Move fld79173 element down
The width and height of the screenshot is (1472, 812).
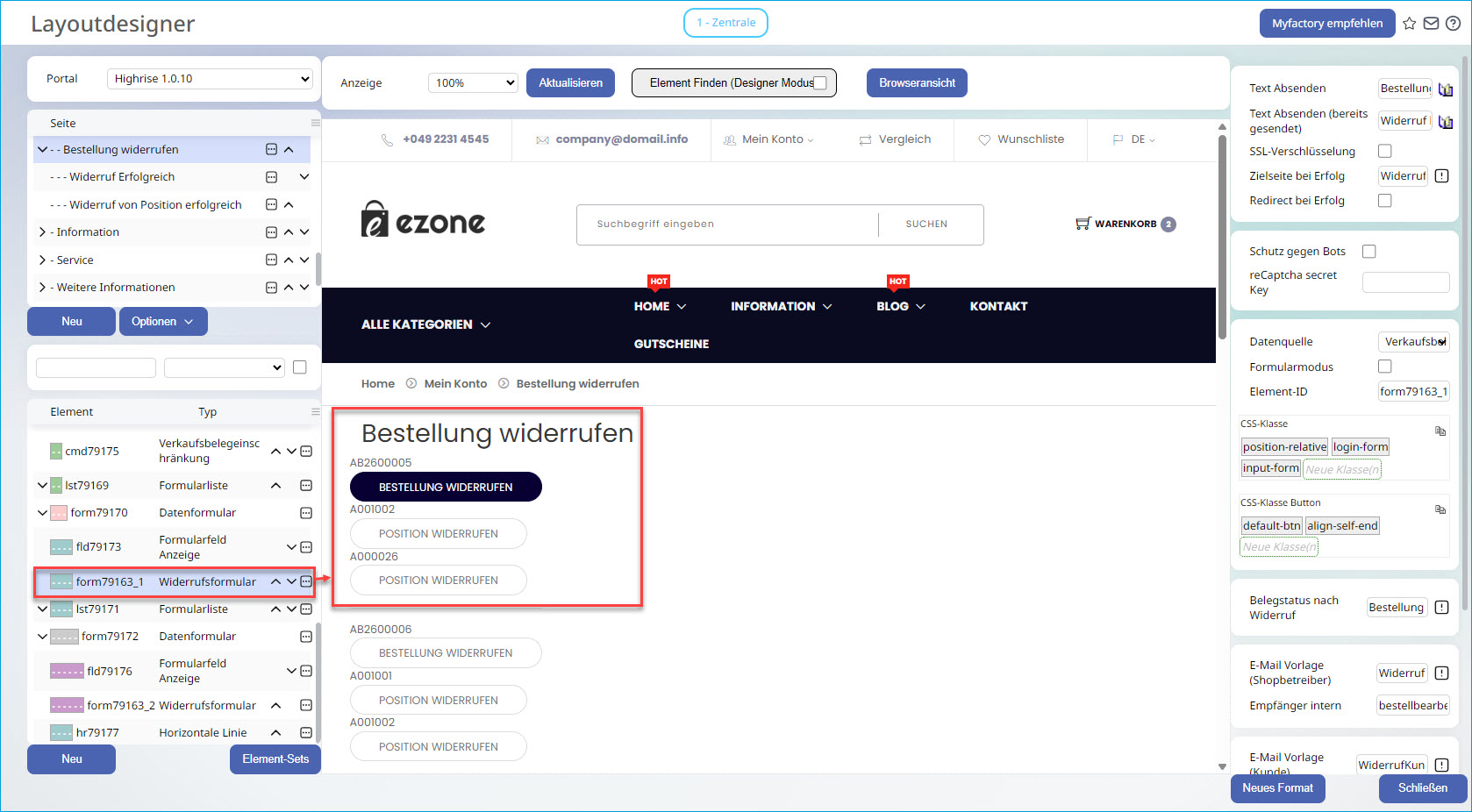pyautogui.click(x=291, y=547)
